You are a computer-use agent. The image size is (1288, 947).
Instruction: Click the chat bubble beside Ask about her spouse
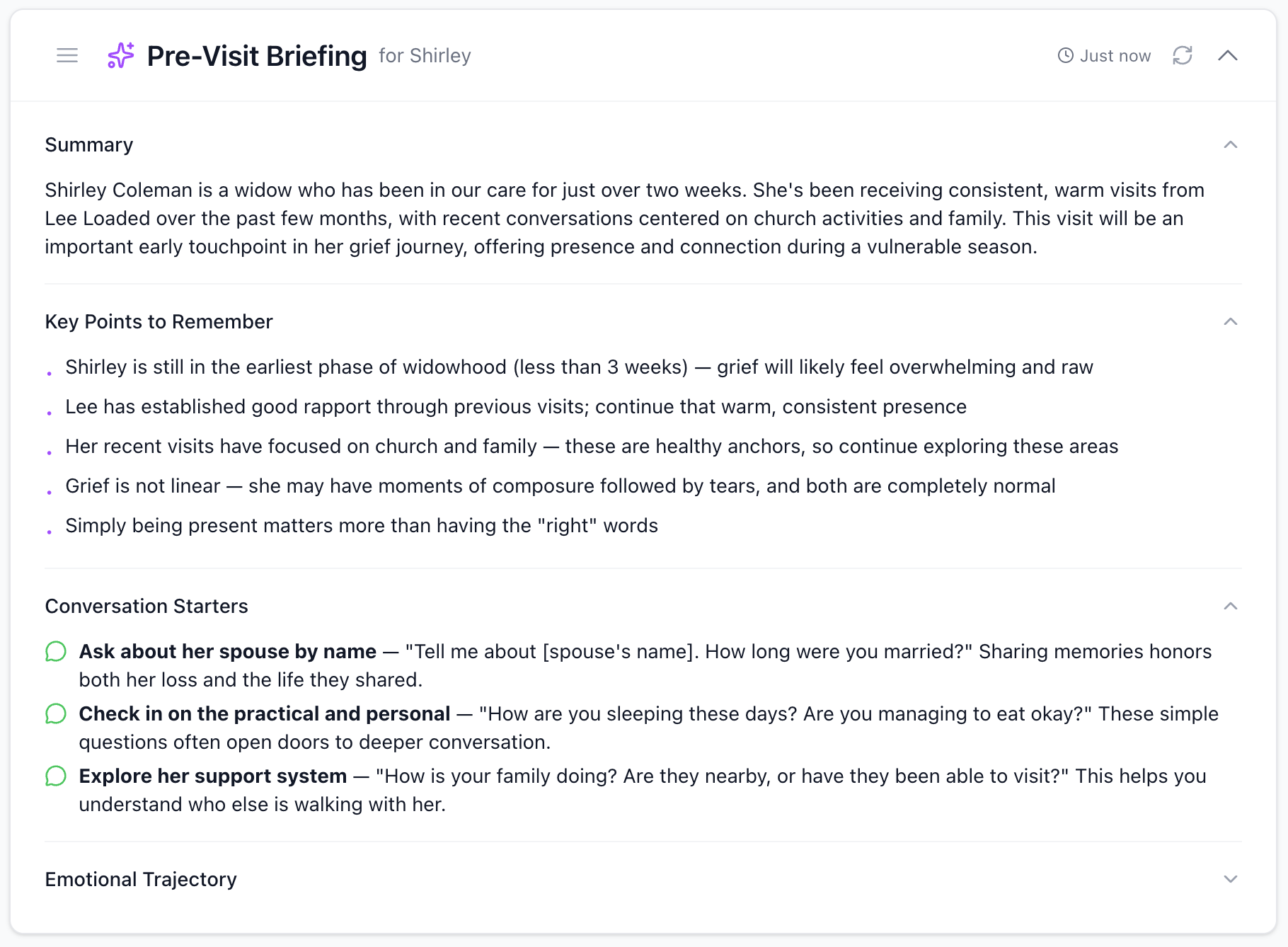click(55, 650)
